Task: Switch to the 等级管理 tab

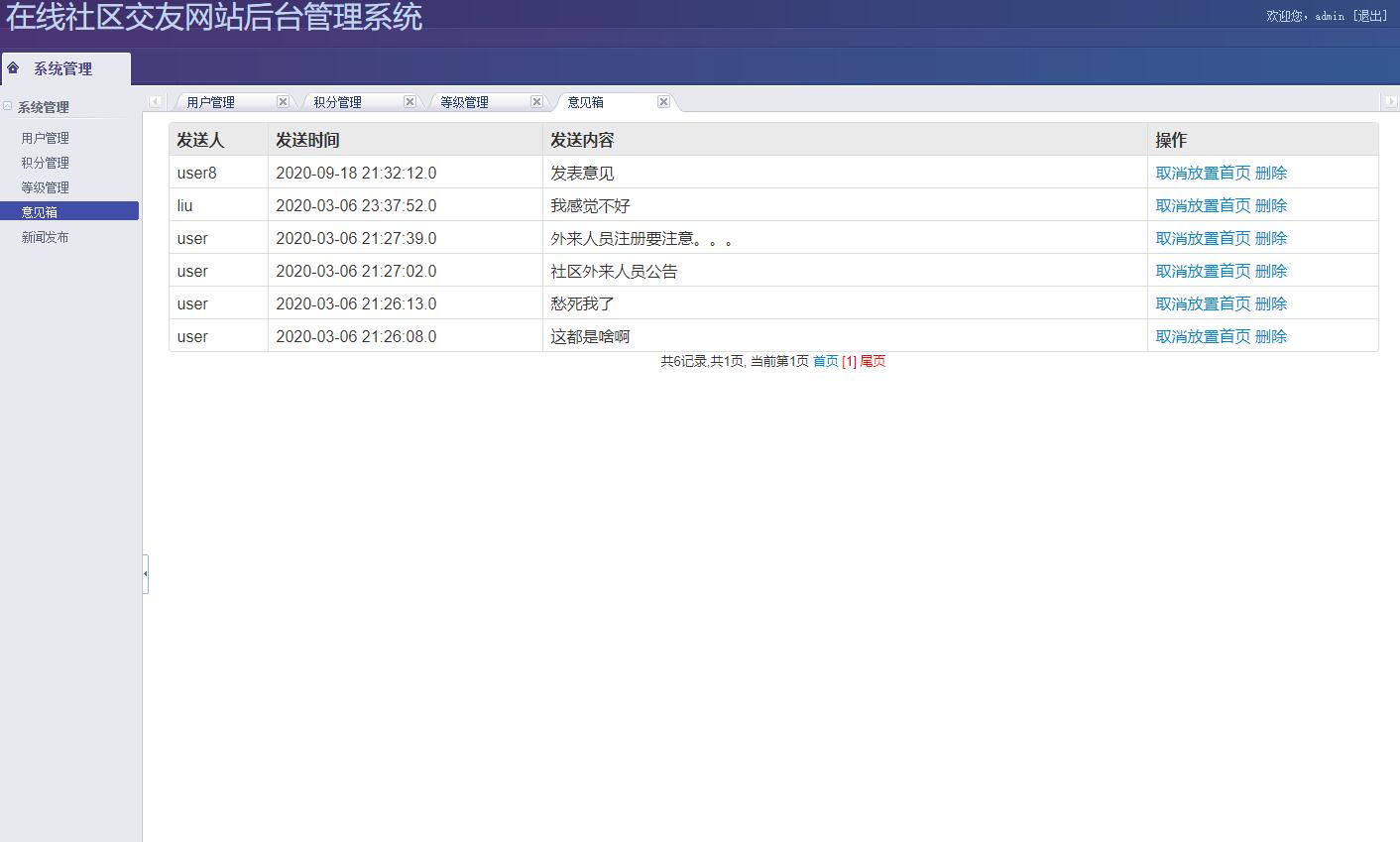Action: point(465,102)
